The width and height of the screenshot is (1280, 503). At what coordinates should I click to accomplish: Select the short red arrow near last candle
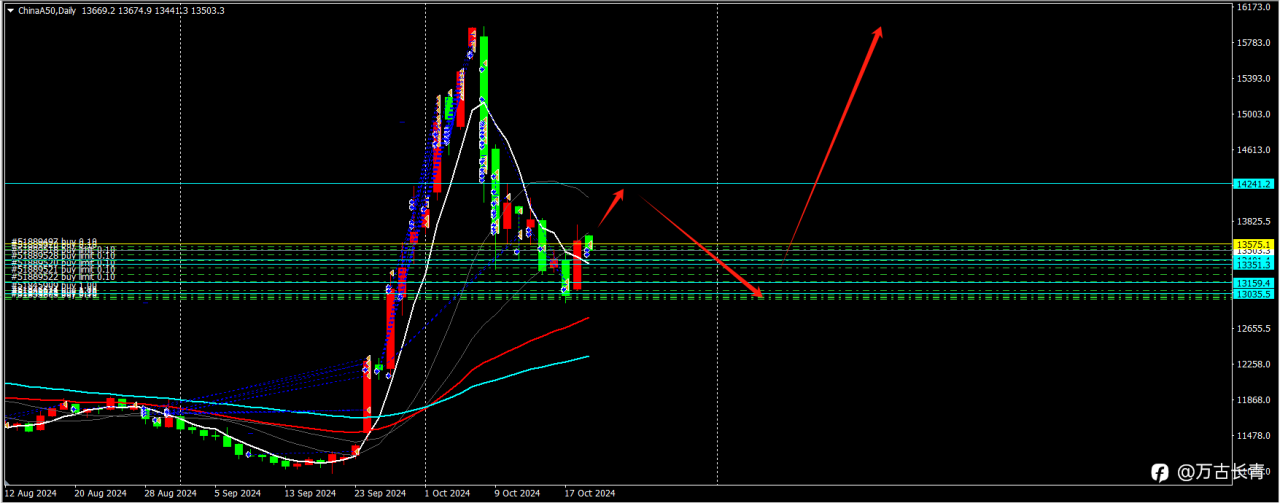click(612, 207)
